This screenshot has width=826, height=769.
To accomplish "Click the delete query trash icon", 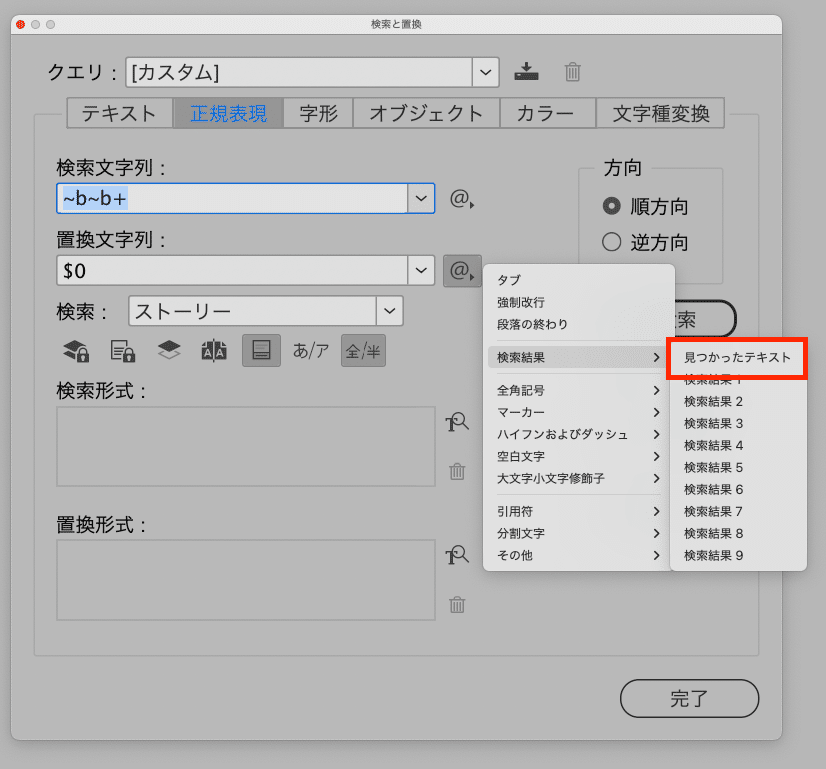I will [x=572, y=71].
